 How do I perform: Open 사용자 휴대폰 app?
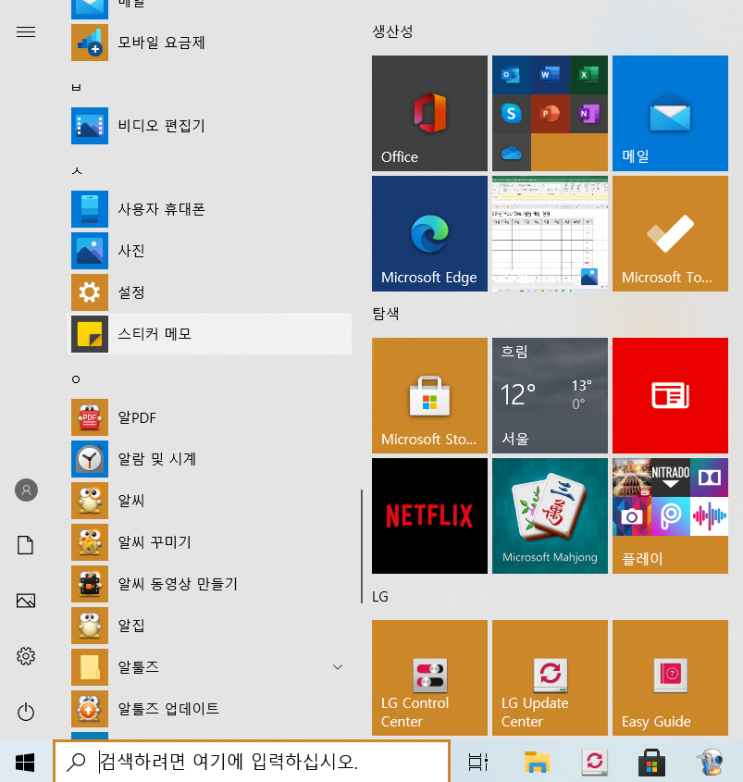(x=209, y=209)
